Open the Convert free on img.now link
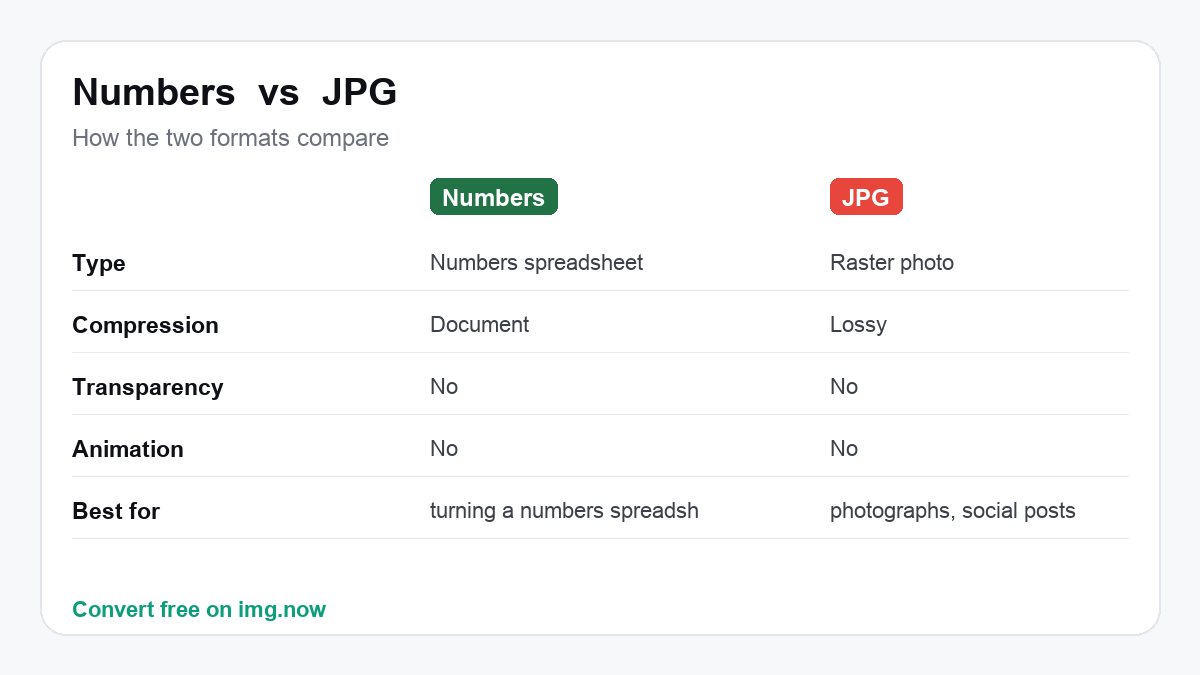Viewport: 1200px width, 675px height. tap(199, 609)
